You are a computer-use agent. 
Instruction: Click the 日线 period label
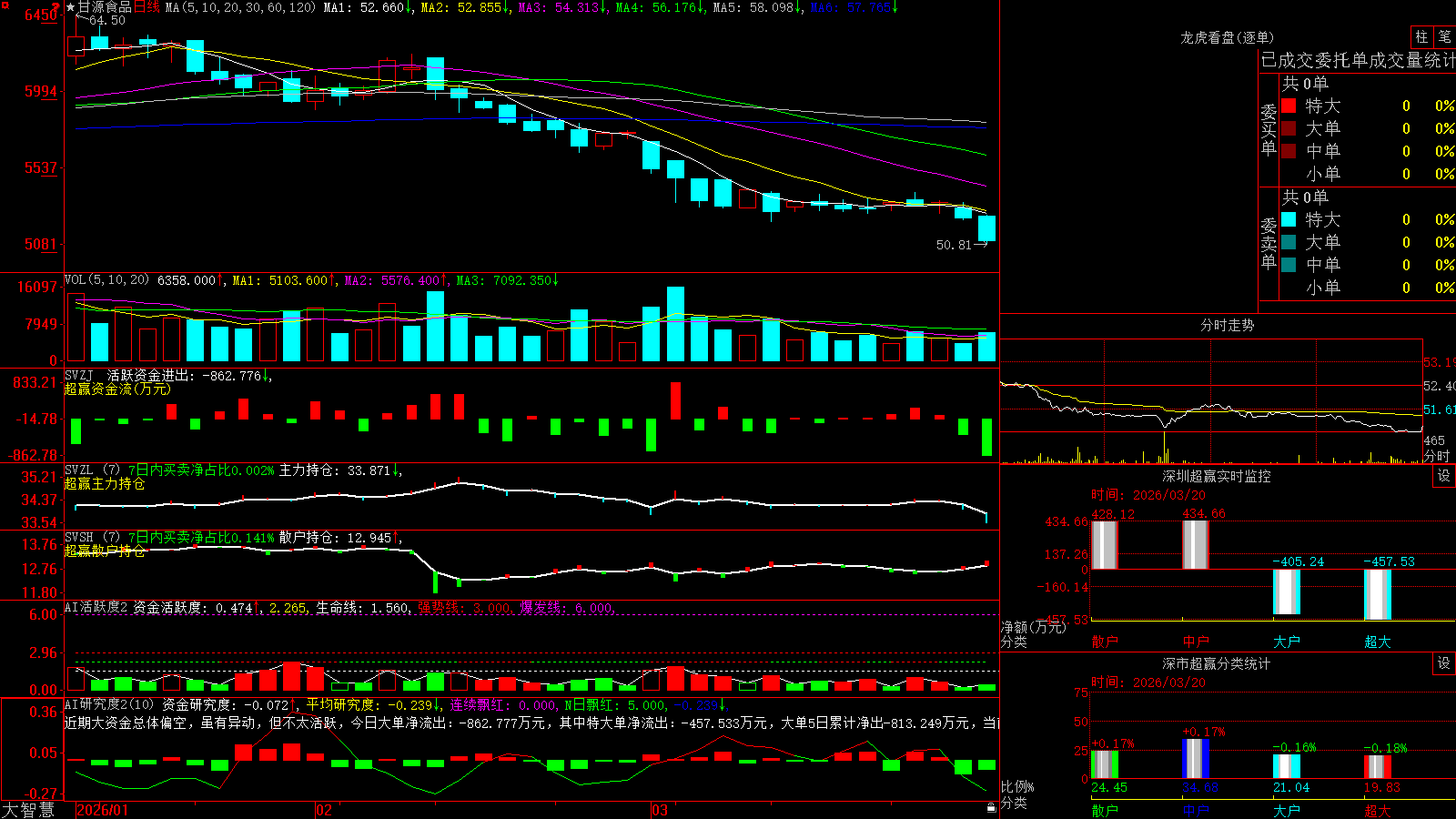(147, 7)
